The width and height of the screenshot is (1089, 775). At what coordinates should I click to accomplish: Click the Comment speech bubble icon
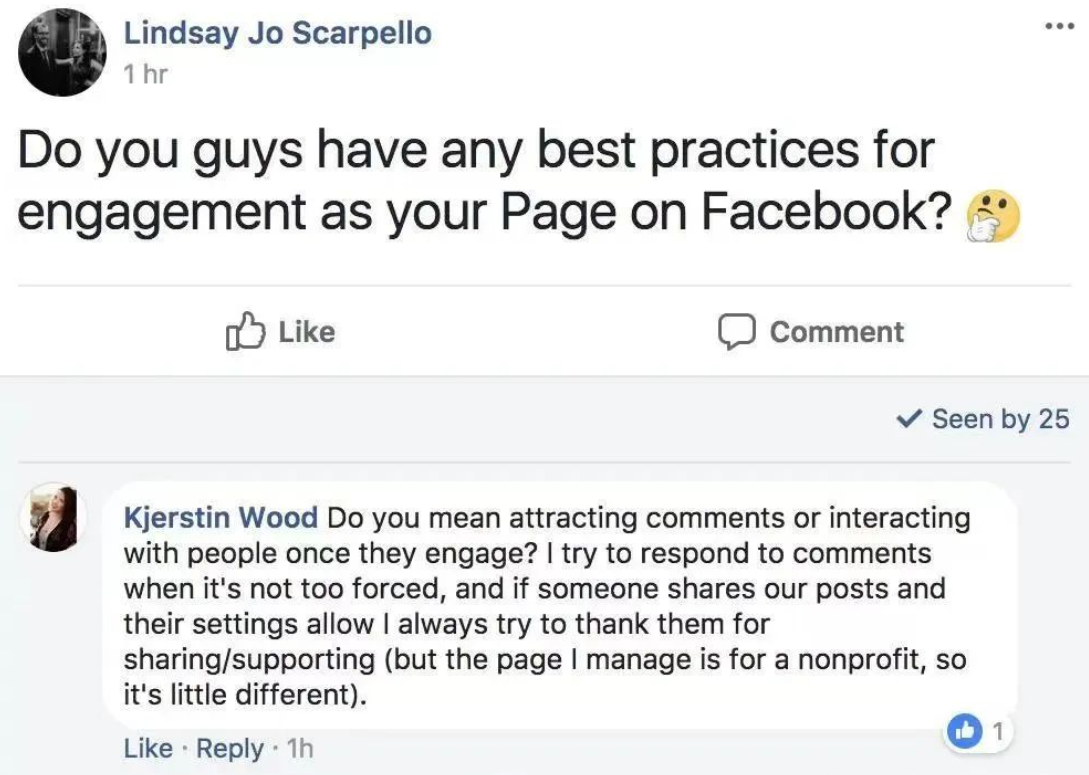pyautogui.click(x=736, y=331)
